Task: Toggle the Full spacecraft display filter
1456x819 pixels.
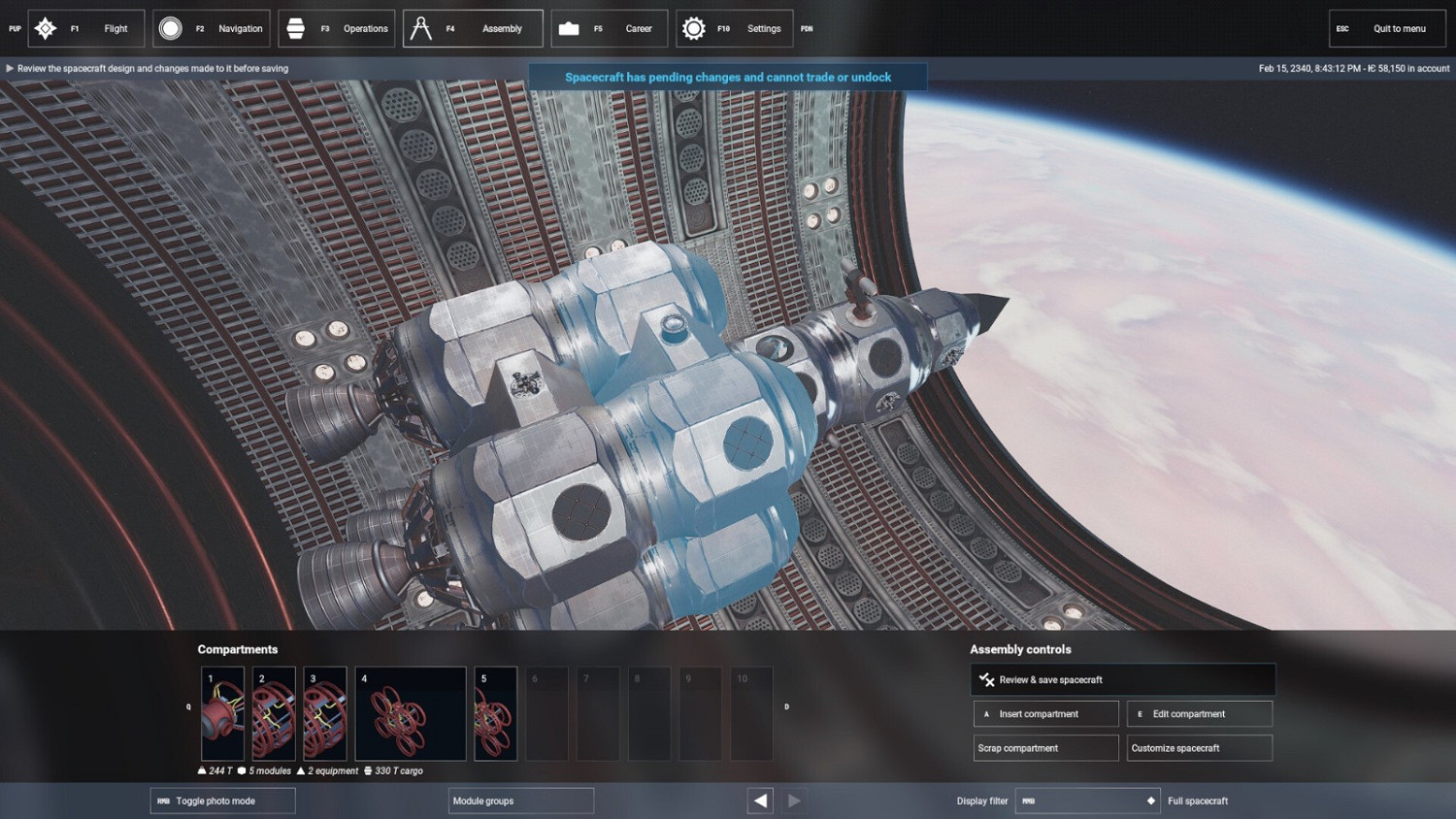Action: tap(1199, 801)
